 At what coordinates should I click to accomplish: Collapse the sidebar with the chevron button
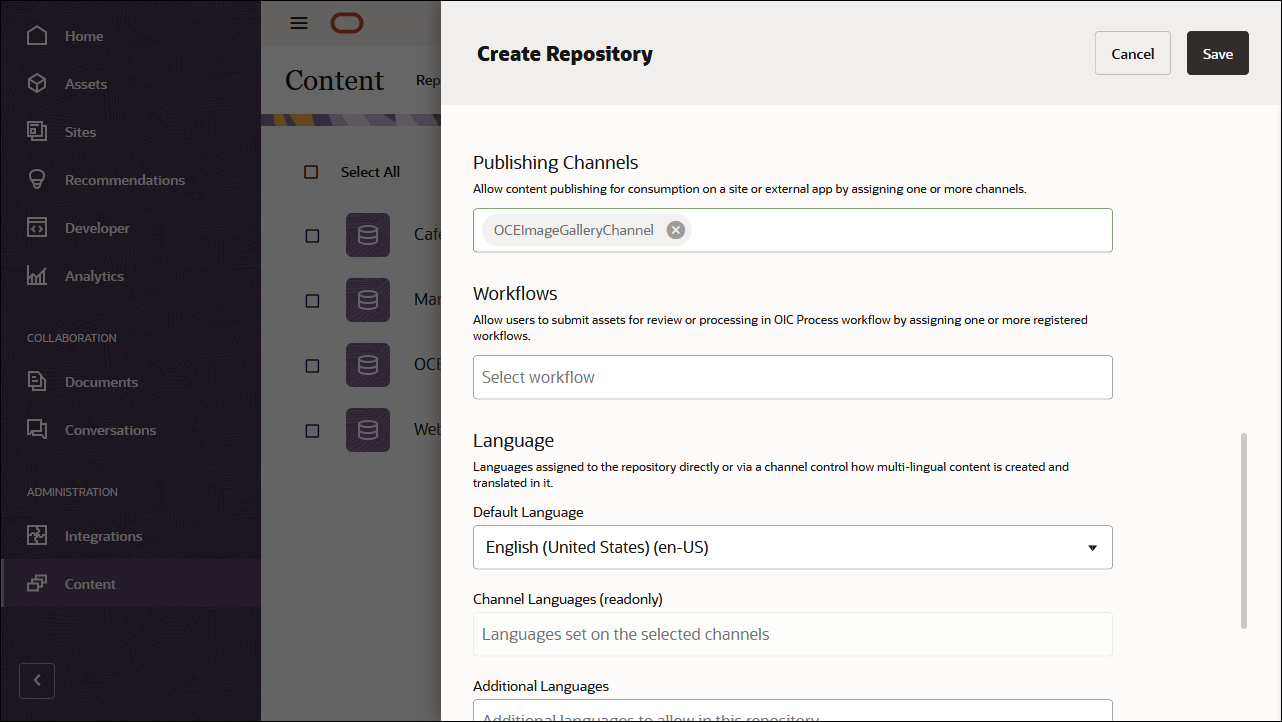[x=37, y=680]
